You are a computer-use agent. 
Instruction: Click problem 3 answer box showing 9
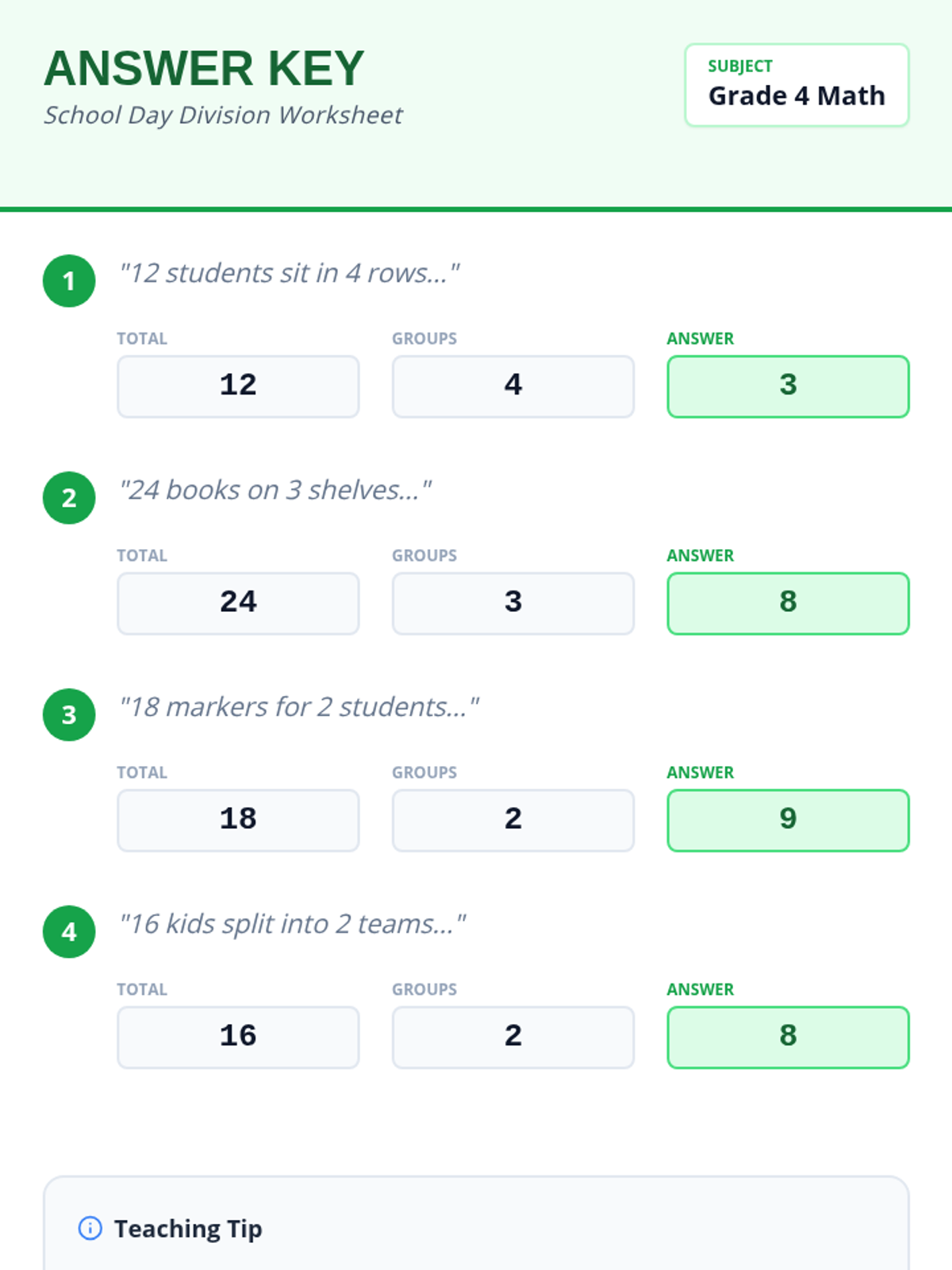[x=788, y=820]
